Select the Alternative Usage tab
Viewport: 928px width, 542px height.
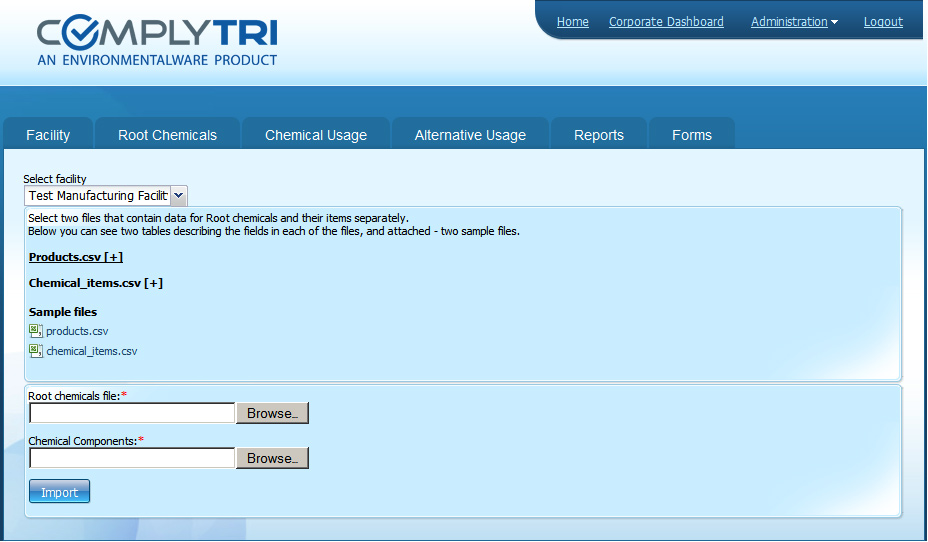[x=470, y=135]
